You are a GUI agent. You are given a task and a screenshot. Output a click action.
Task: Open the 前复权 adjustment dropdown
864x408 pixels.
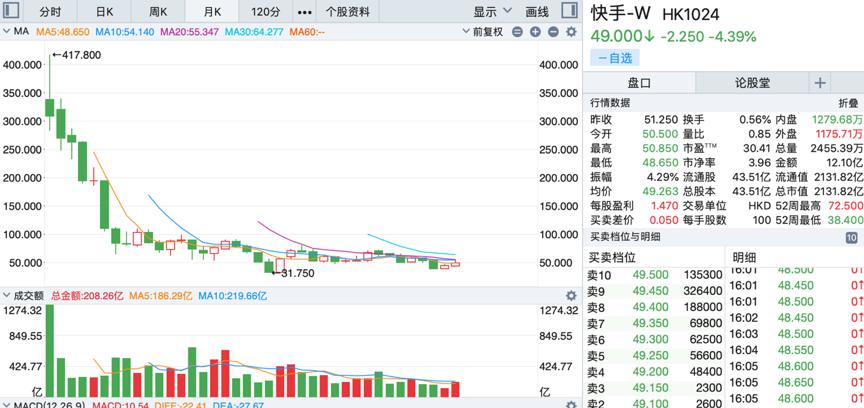(483, 32)
